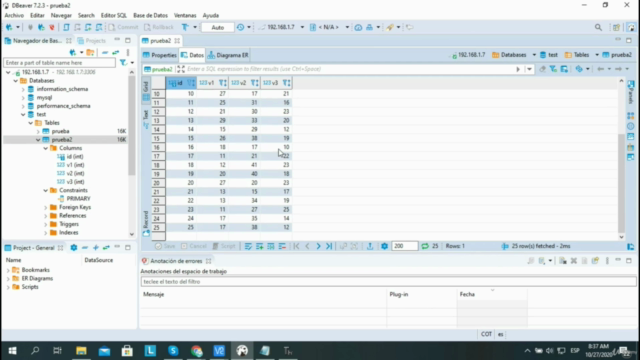
Task: Open Skype from the Windows taskbar
Action: click(173, 351)
